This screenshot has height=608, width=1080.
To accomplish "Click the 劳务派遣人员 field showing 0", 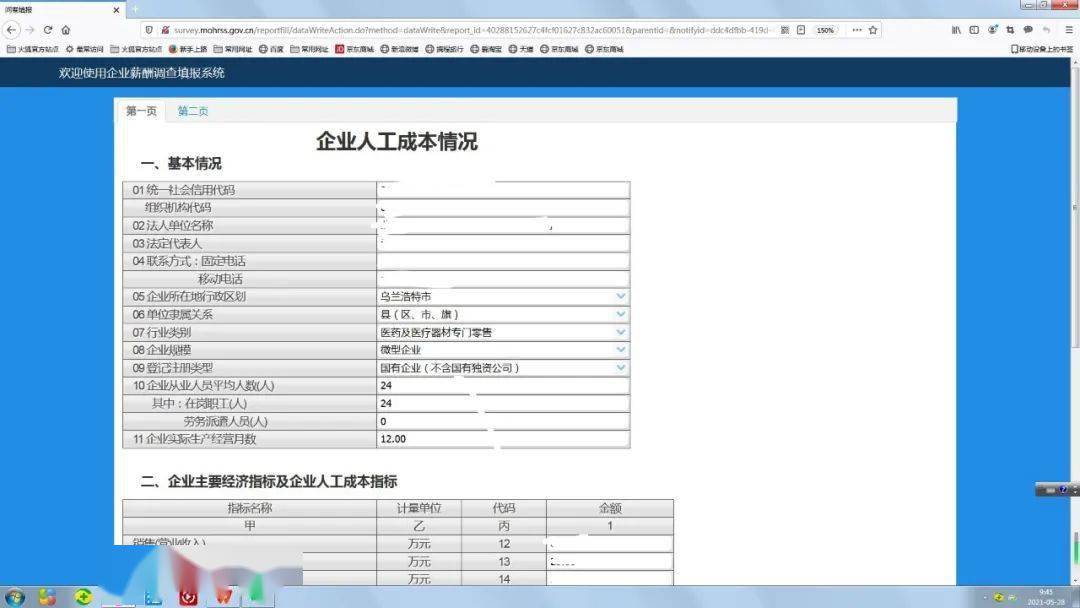I will [x=503, y=421].
